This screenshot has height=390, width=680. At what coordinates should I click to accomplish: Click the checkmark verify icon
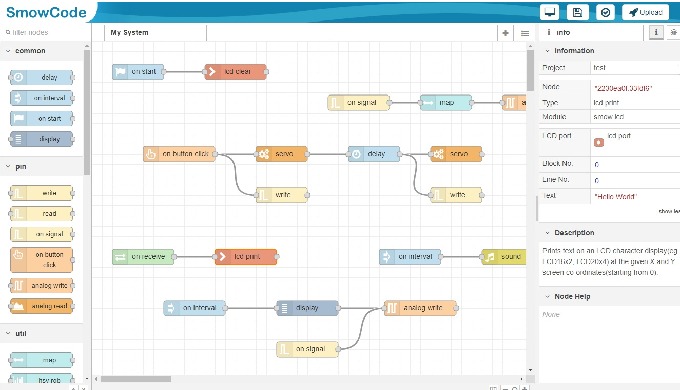coord(605,12)
